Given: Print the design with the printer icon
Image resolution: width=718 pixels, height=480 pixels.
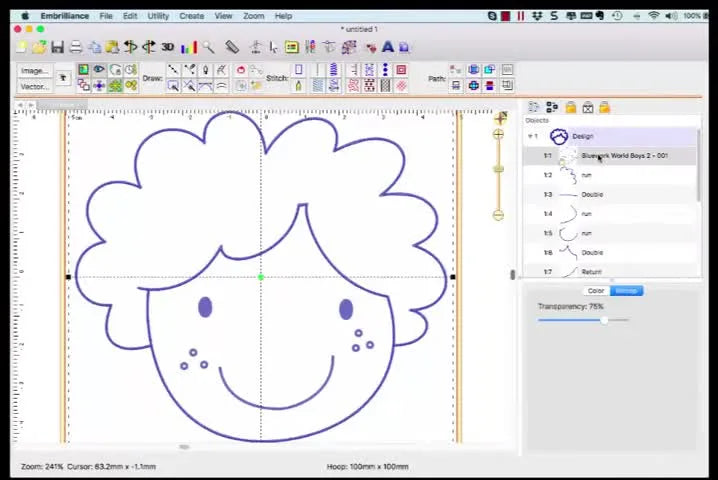Looking at the screenshot, I should (76, 47).
